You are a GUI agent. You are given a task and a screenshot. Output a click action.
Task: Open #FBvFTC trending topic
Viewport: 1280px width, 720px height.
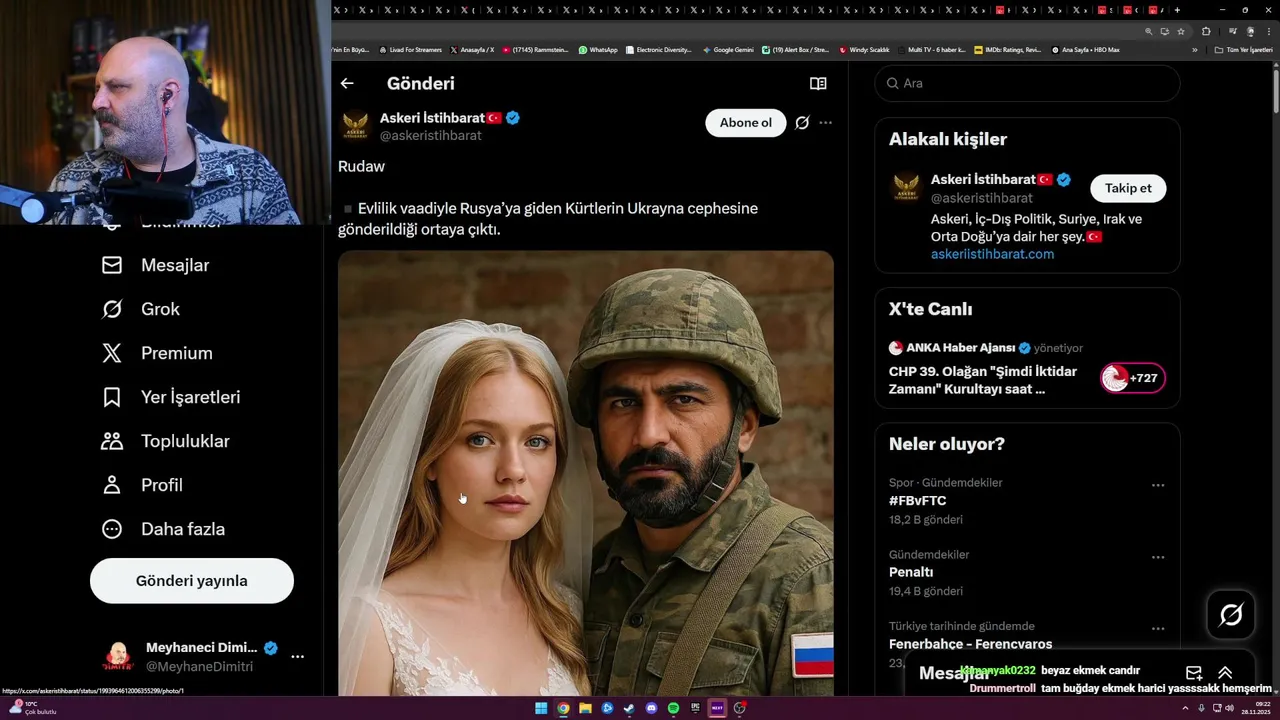918,501
